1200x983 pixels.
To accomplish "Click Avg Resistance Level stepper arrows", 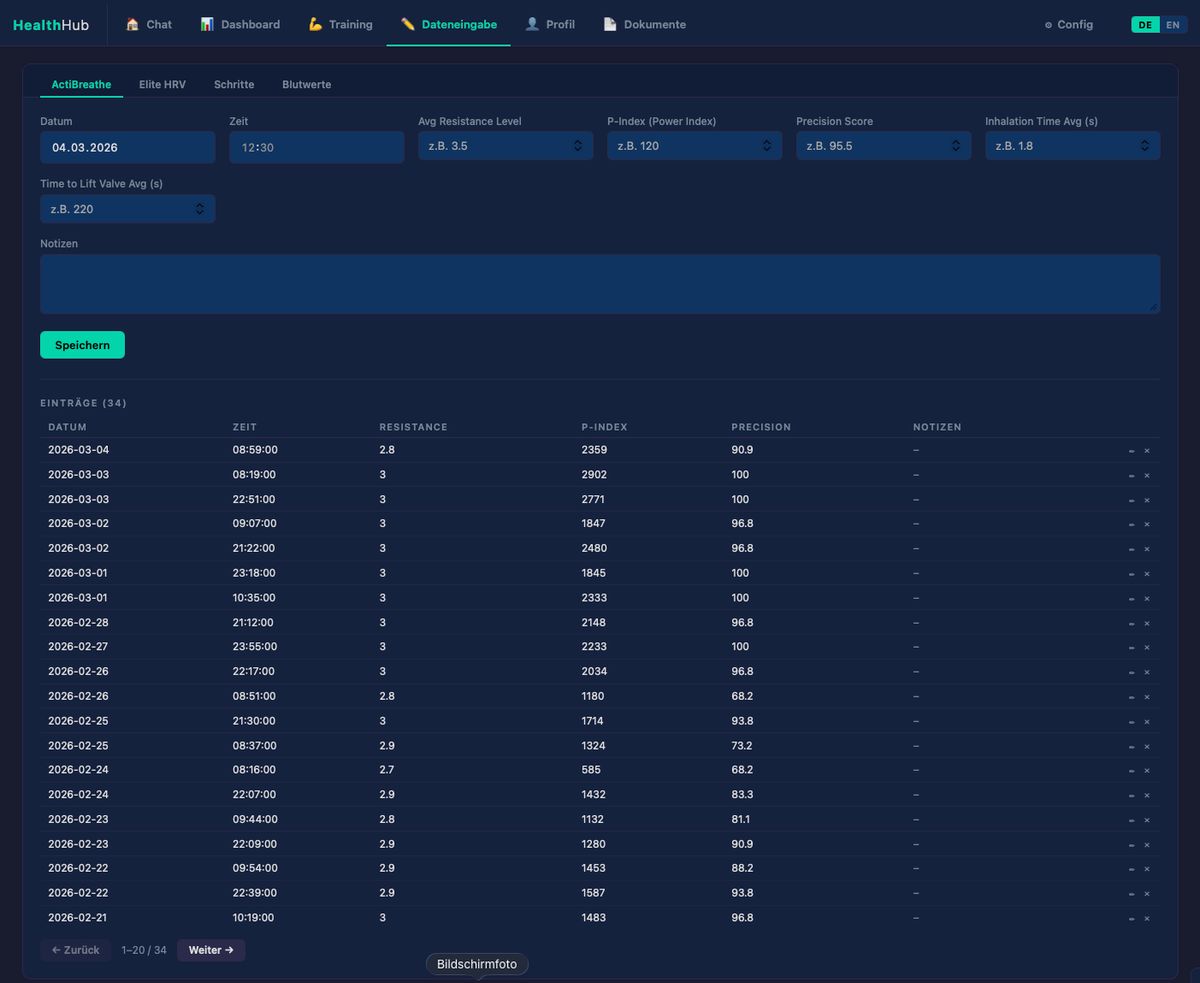I will [578, 146].
